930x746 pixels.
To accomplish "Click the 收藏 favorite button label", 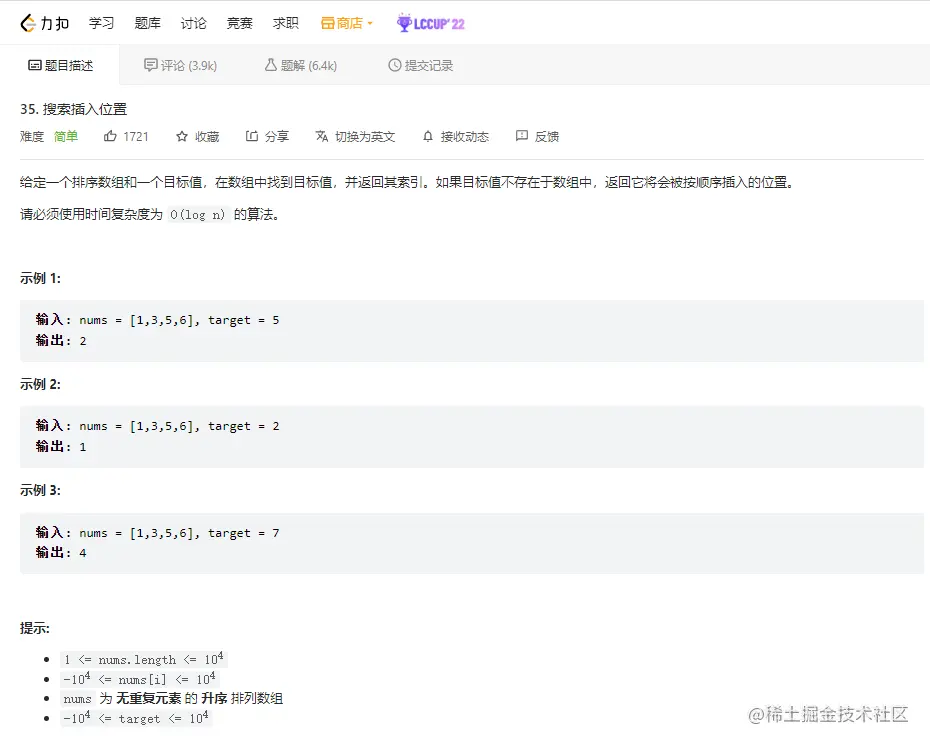I will (207, 137).
